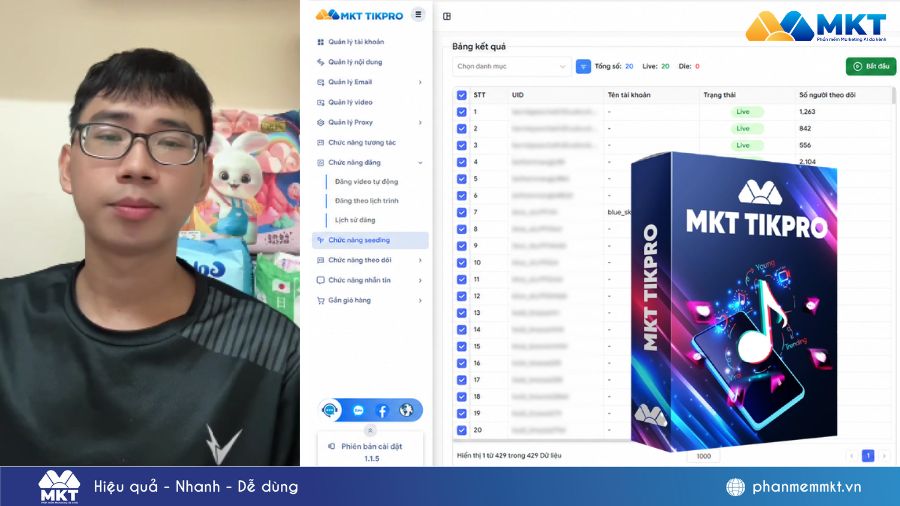This screenshot has width=900, height=506.
Task: Click follower count 556
Action: click(805, 145)
